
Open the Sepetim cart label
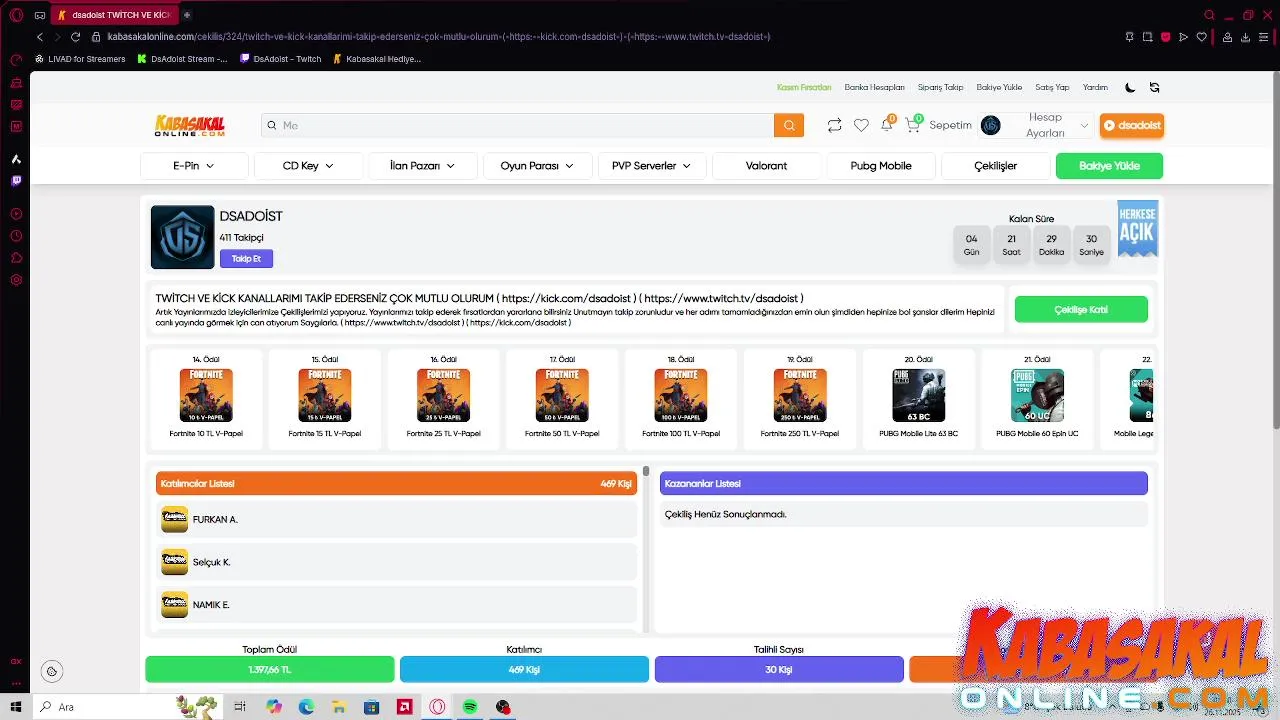tap(950, 125)
